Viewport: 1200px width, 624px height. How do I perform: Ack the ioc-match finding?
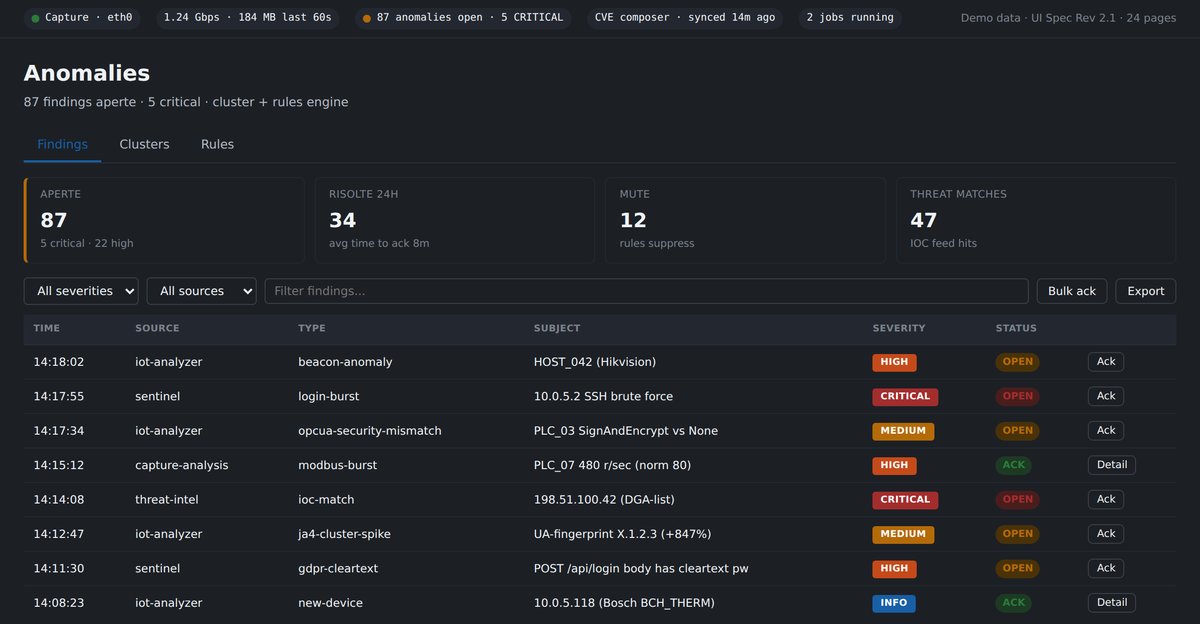coord(1106,499)
